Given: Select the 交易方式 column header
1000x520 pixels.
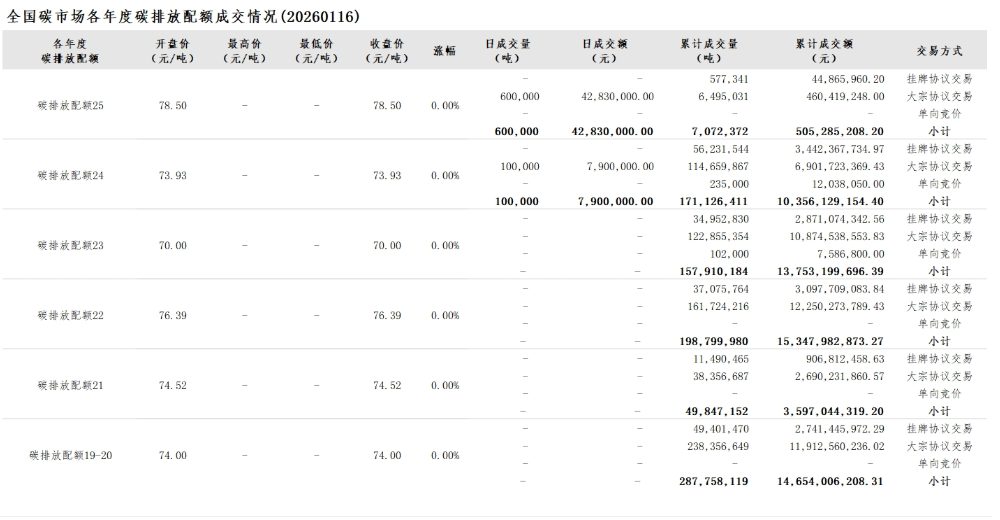Looking at the screenshot, I should (x=939, y=50).
